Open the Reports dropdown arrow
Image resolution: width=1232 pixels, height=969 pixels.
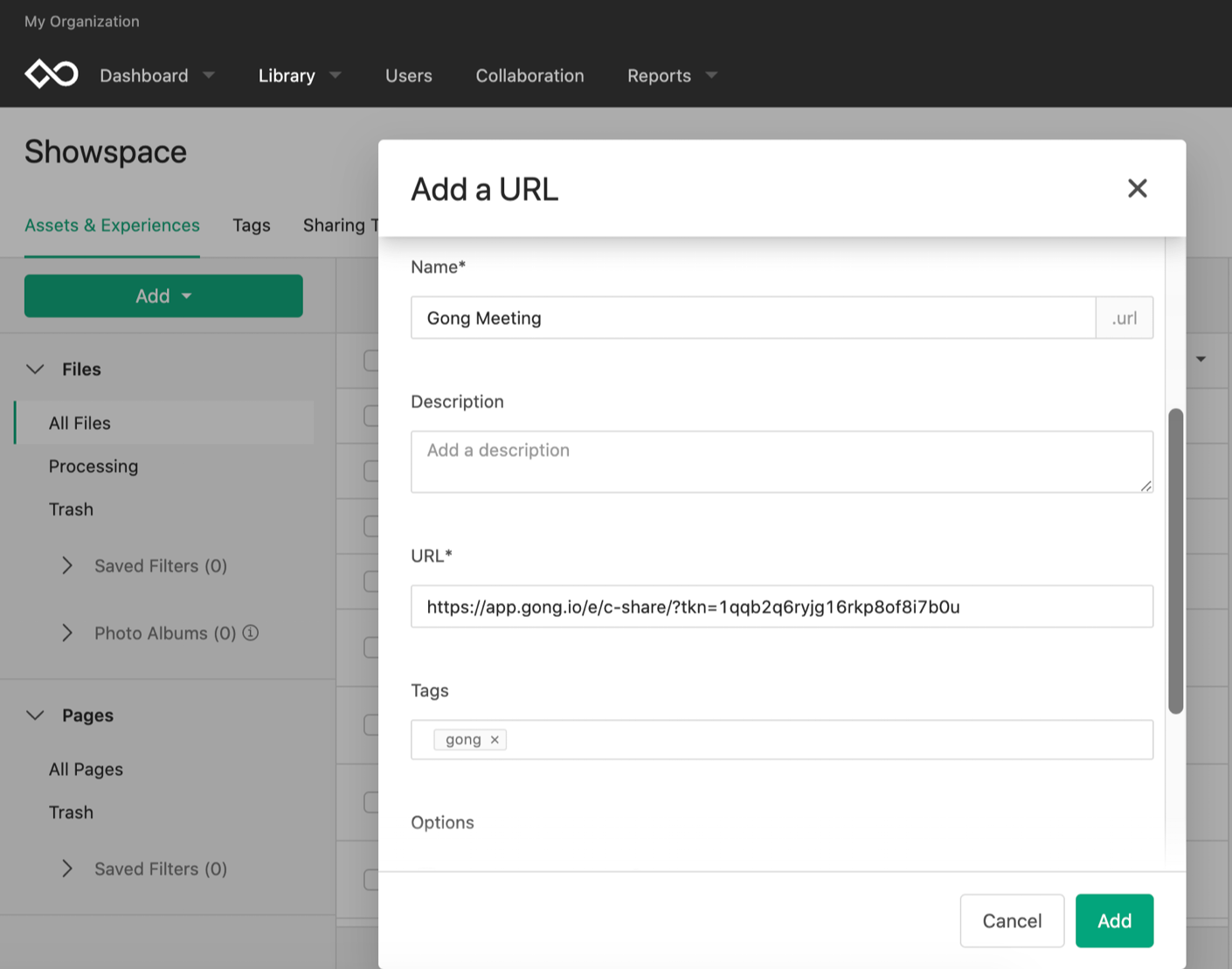(x=711, y=75)
